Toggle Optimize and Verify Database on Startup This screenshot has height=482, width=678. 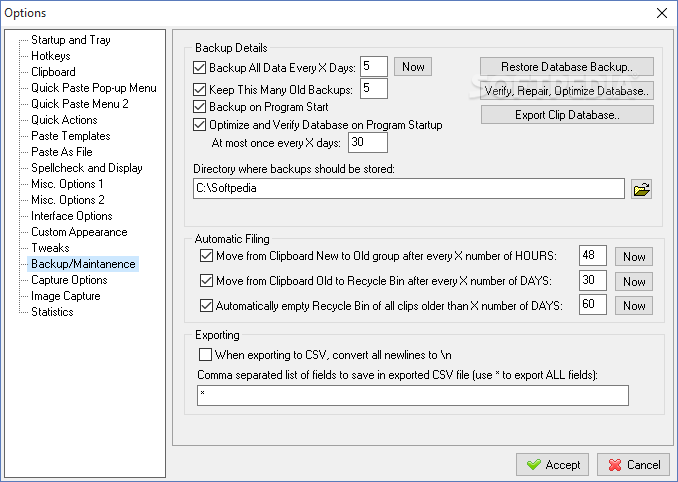coord(199,125)
